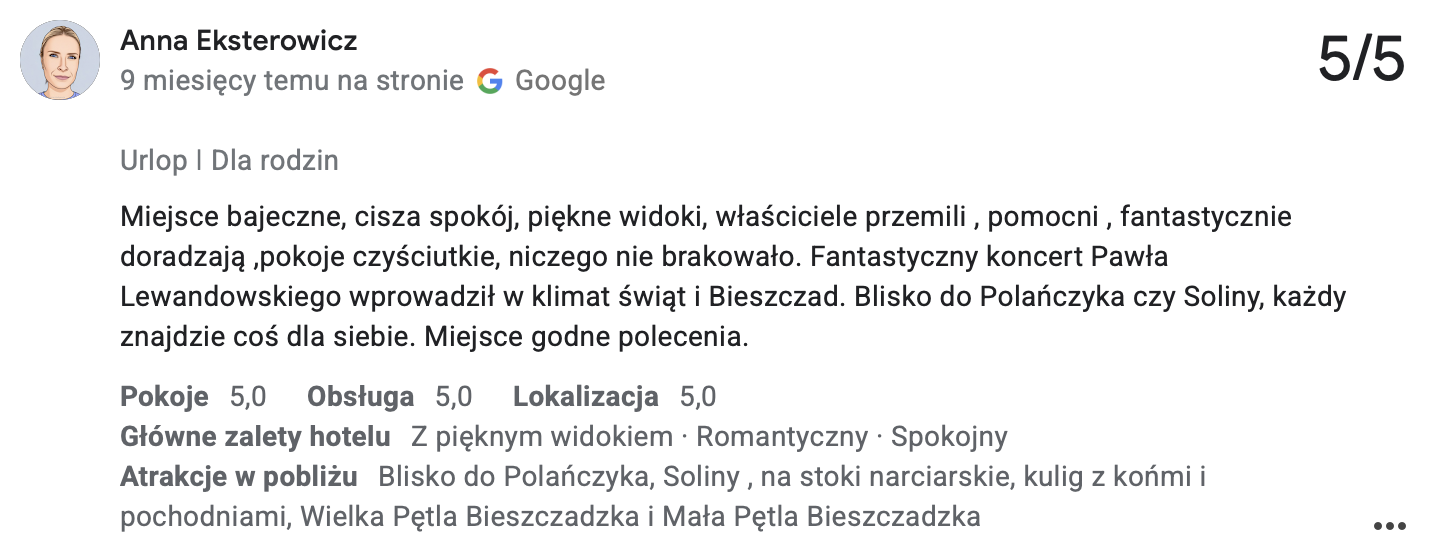
Task: Click the Pokoje rating label
Action: coord(164,397)
